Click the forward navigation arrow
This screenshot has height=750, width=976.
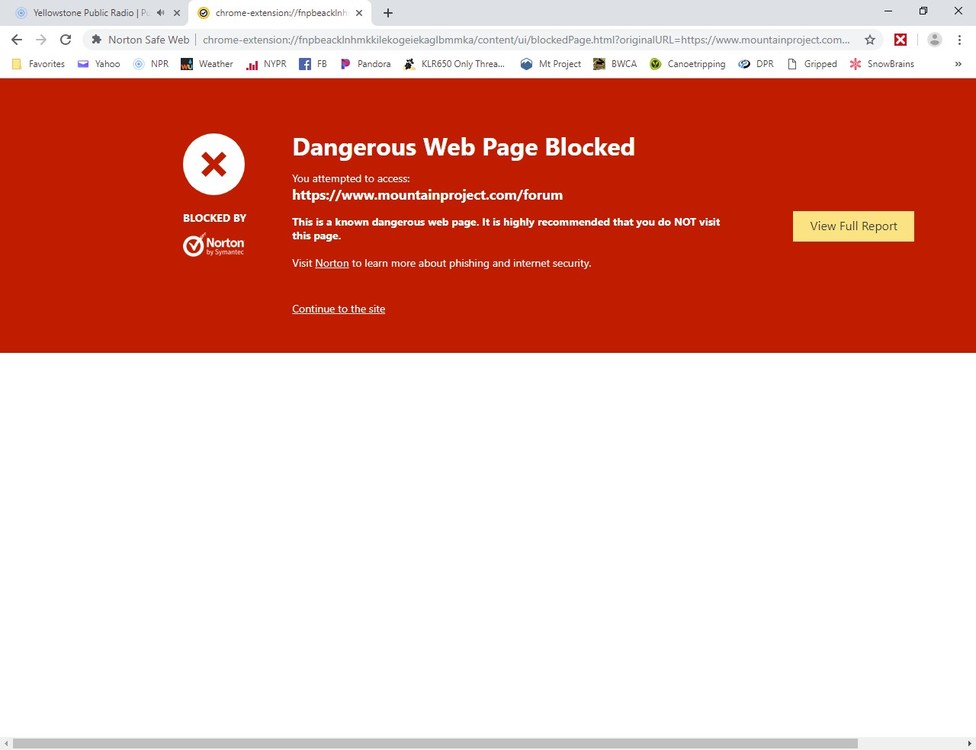pyautogui.click(x=41, y=40)
